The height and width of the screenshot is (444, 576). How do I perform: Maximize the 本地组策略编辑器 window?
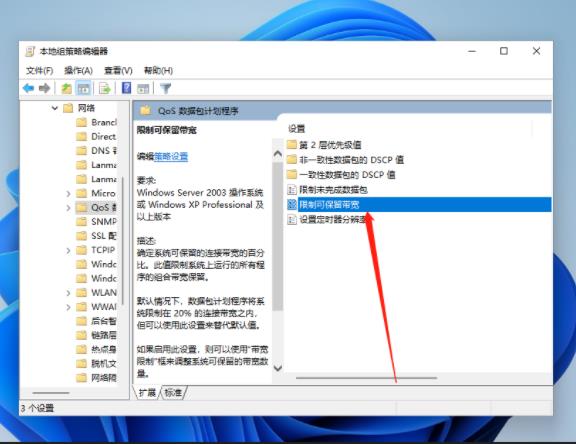(x=504, y=51)
